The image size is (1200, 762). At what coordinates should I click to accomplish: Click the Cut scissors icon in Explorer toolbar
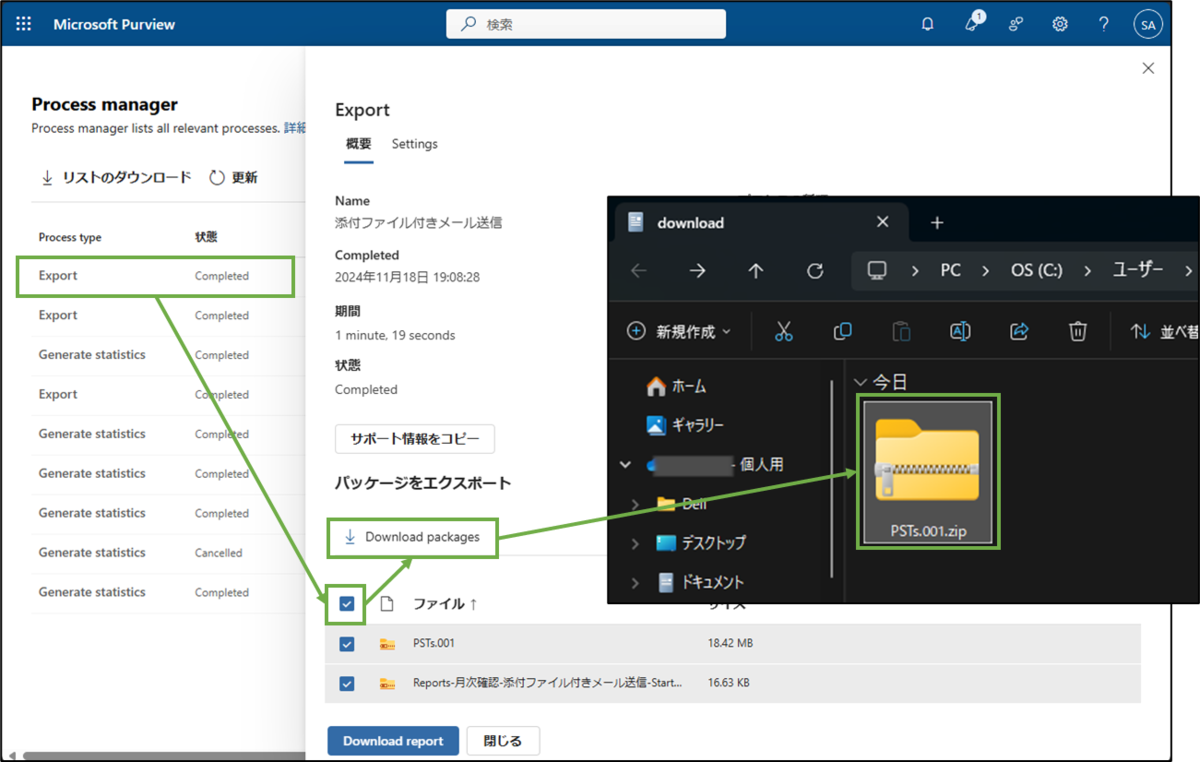[x=783, y=332]
